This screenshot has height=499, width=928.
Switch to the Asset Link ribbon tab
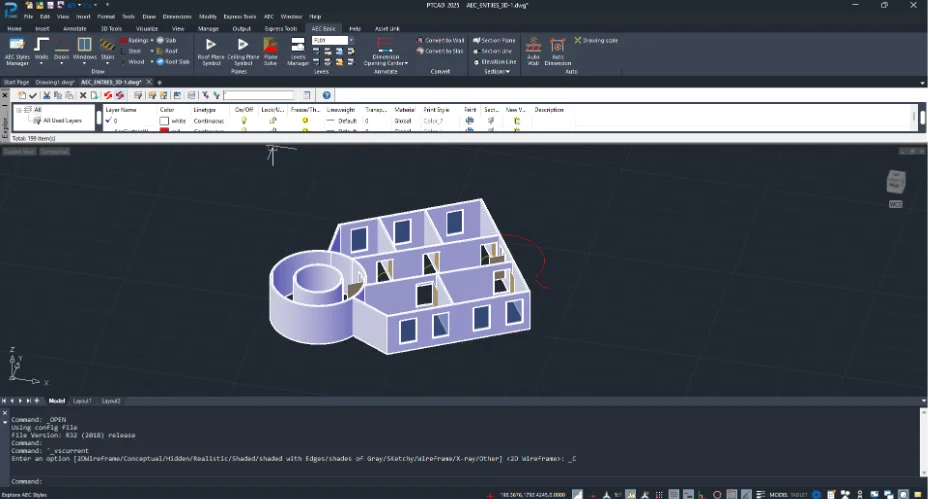coord(387,28)
